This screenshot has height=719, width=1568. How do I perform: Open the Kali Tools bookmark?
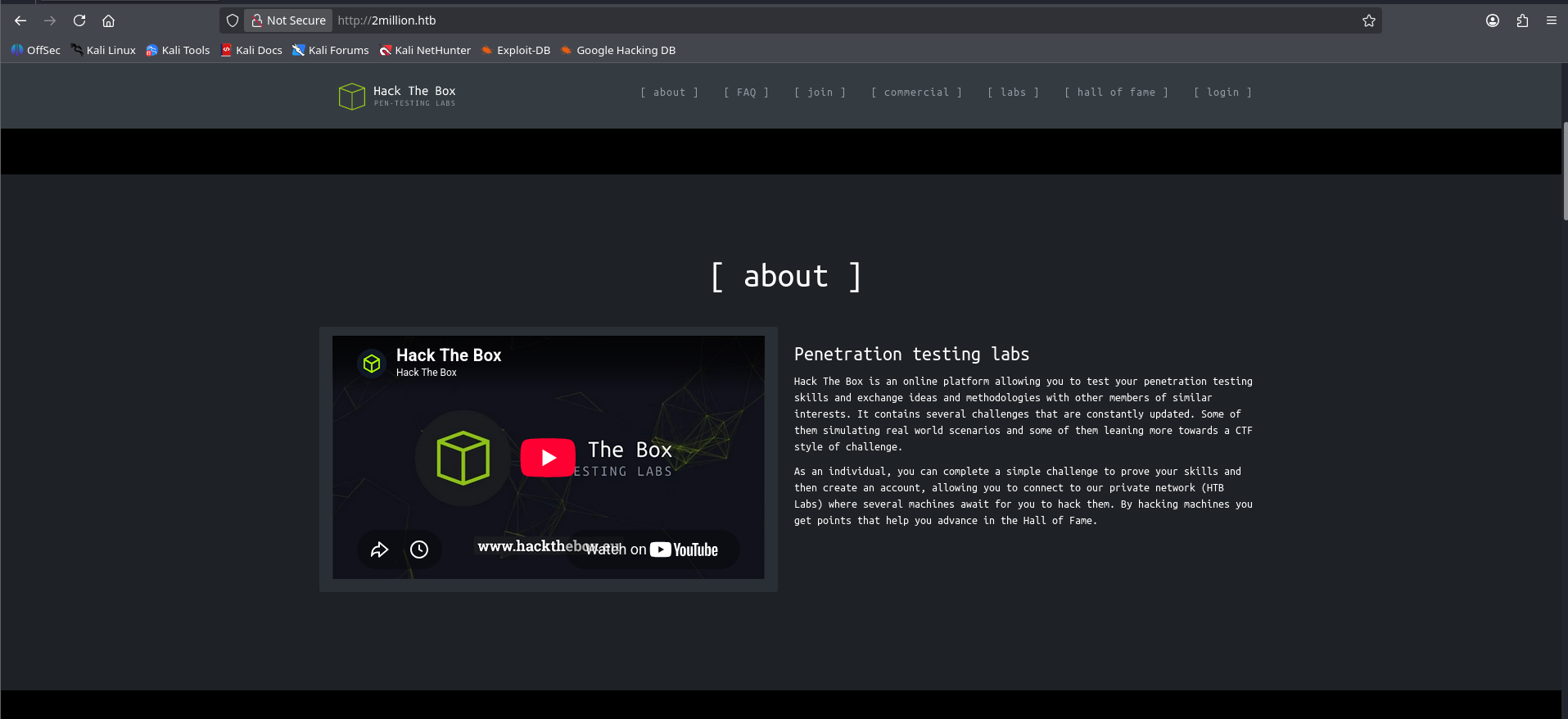tap(178, 50)
